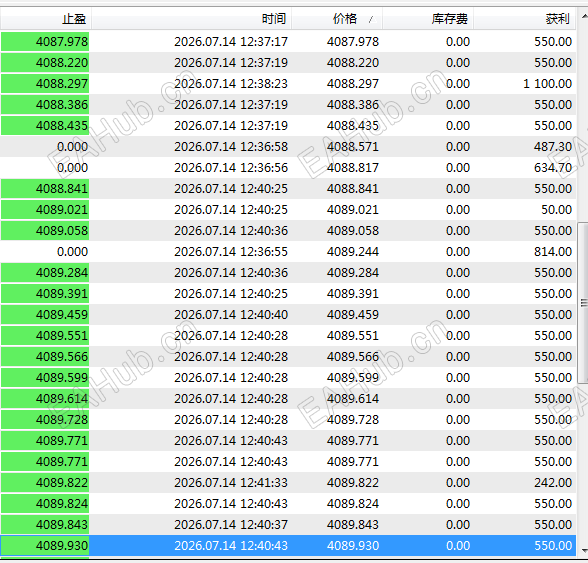Click time cell 2026.07.14 12:40:40
Screen dimensions: 588x563
(x=231, y=315)
